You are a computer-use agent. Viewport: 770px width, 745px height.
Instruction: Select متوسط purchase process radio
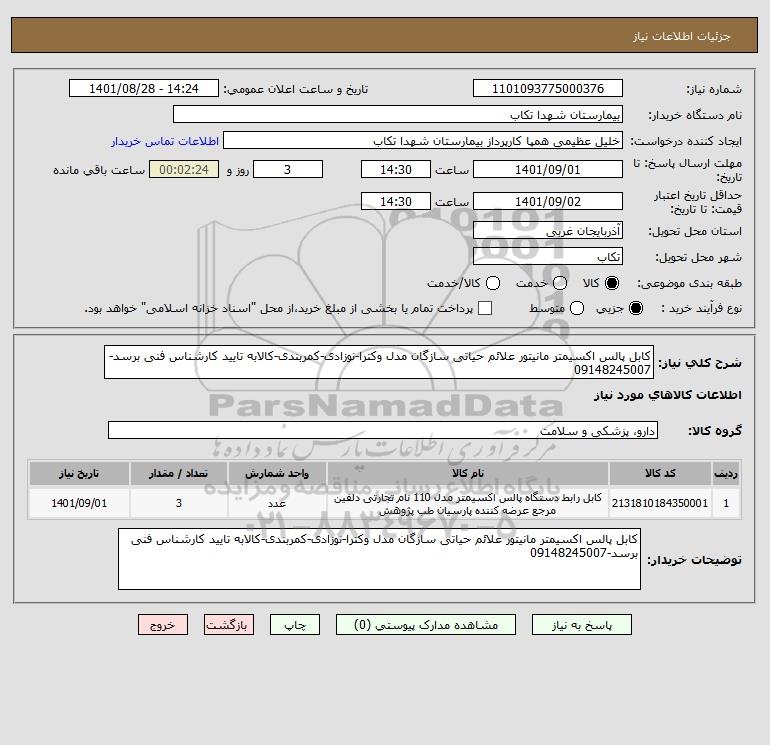577,308
